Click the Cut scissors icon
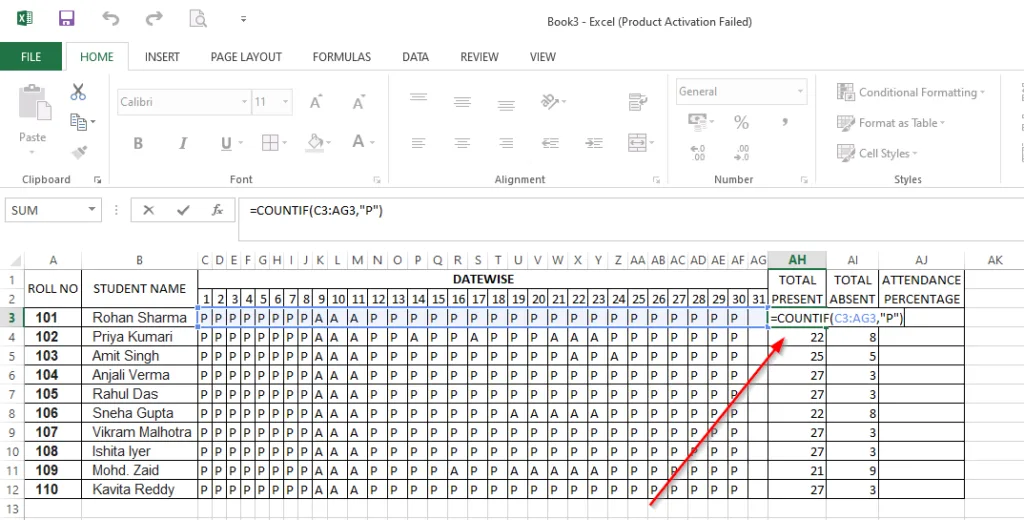1024x520 pixels. pyautogui.click(x=78, y=92)
